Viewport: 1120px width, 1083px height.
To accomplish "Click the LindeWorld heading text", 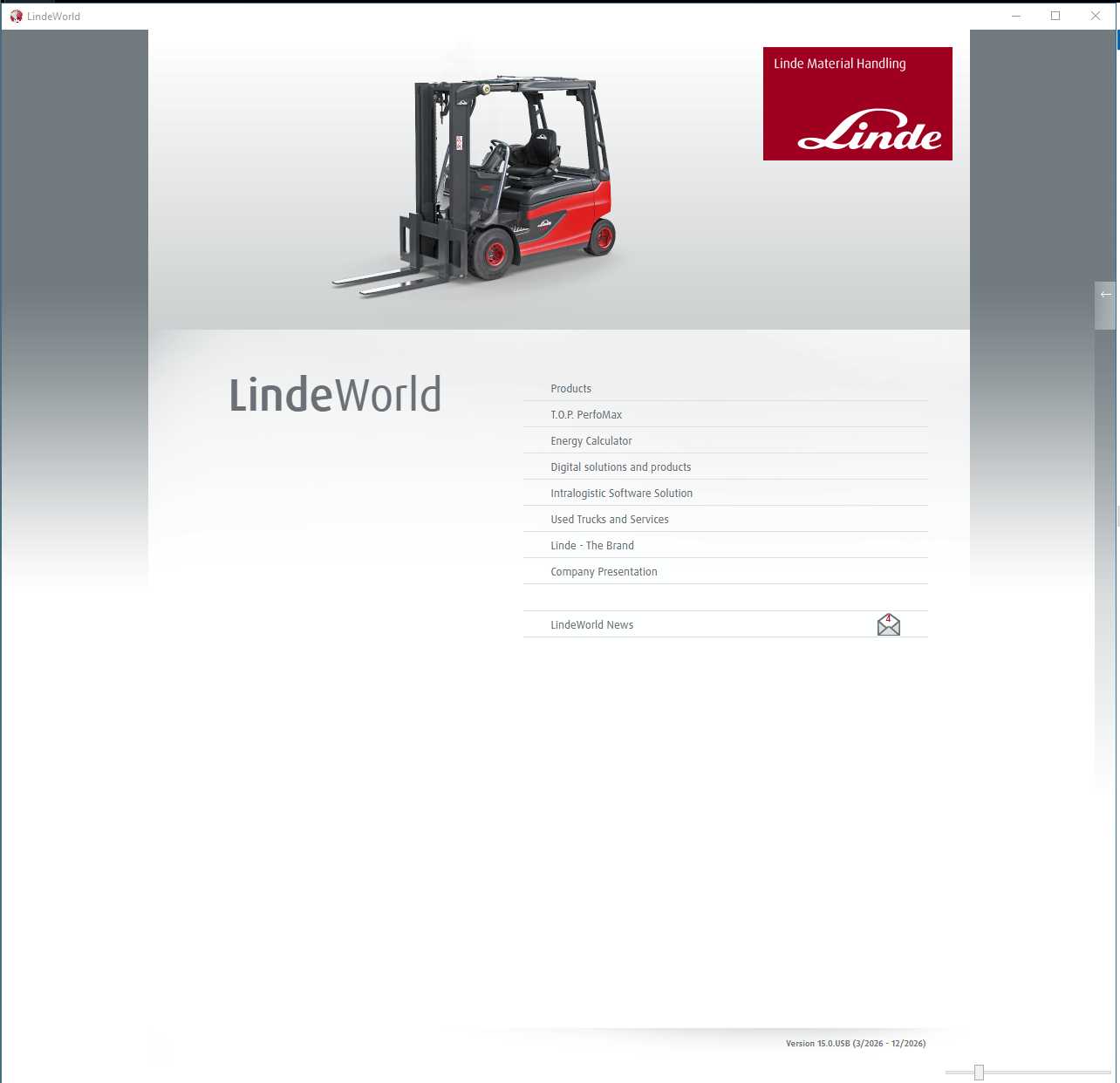I will point(336,395).
